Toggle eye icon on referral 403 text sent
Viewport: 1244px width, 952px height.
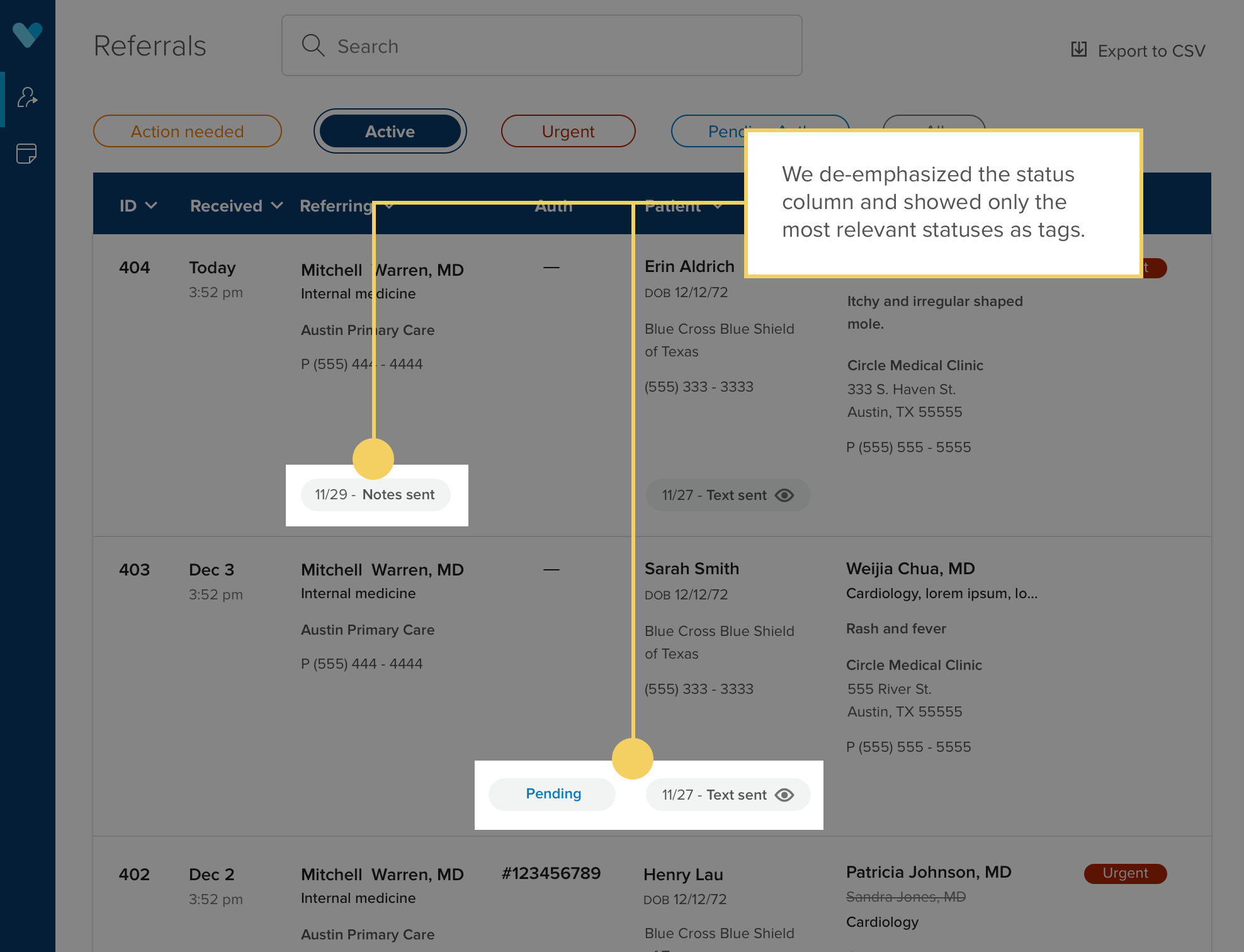[x=784, y=795]
